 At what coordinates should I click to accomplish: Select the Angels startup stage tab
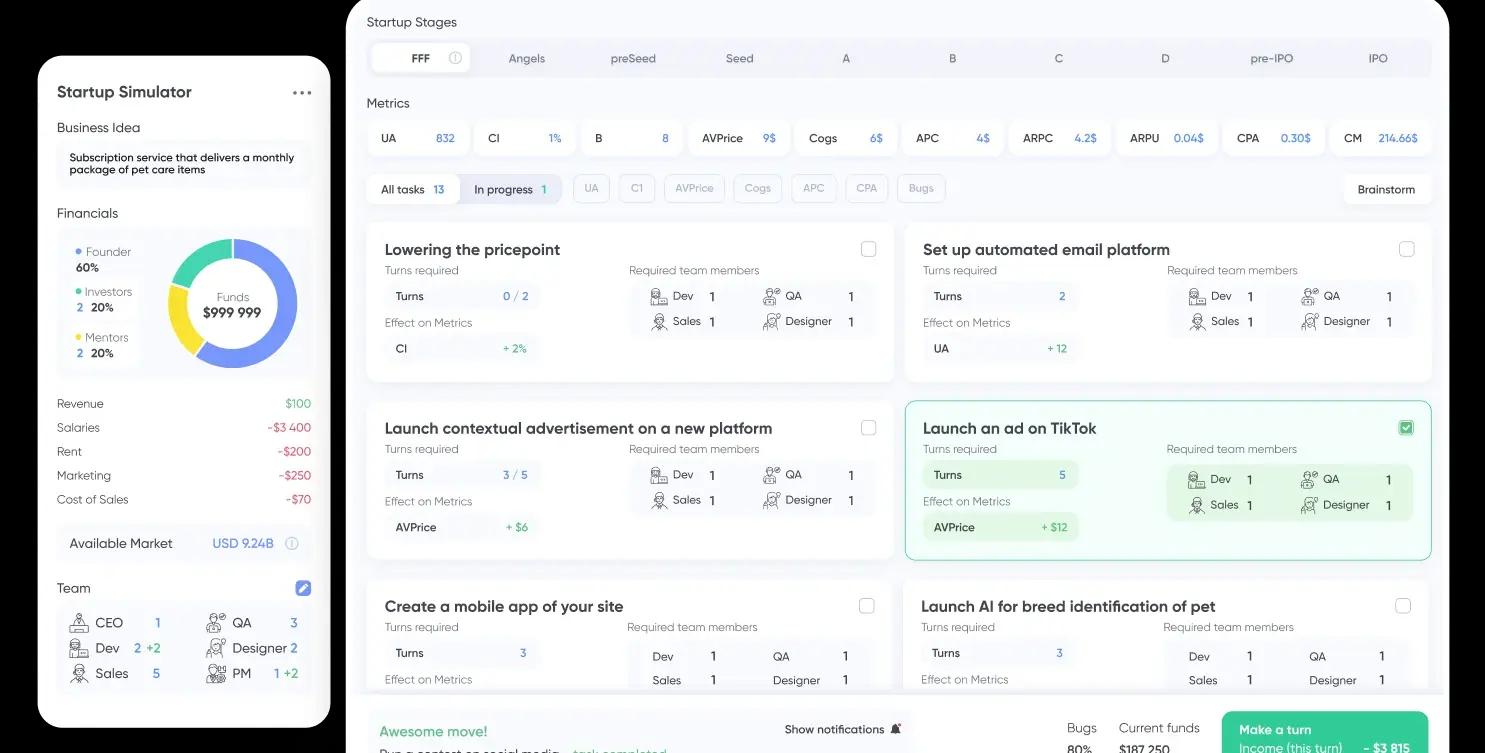[527, 58]
